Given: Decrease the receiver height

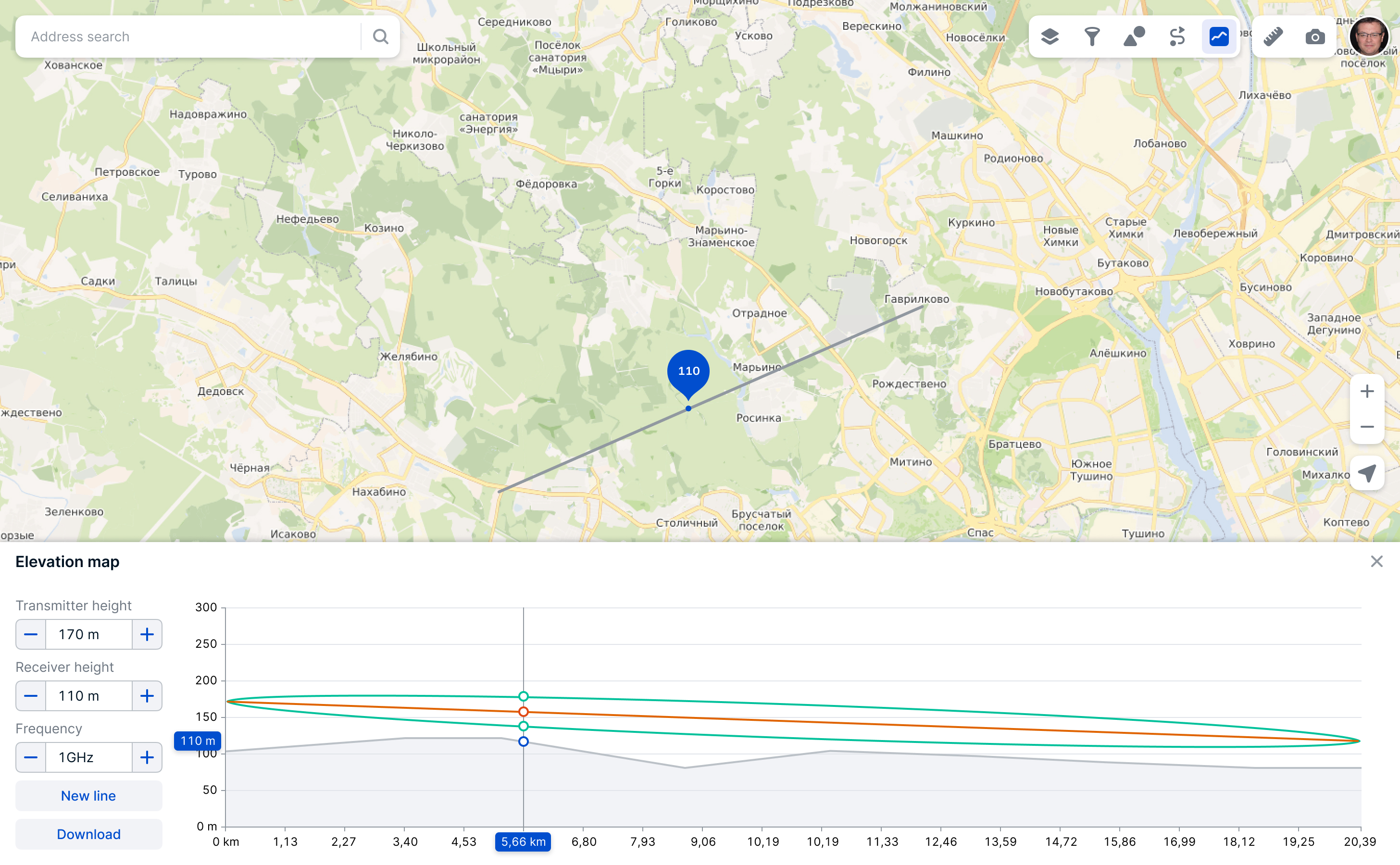Looking at the screenshot, I should (x=31, y=696).
